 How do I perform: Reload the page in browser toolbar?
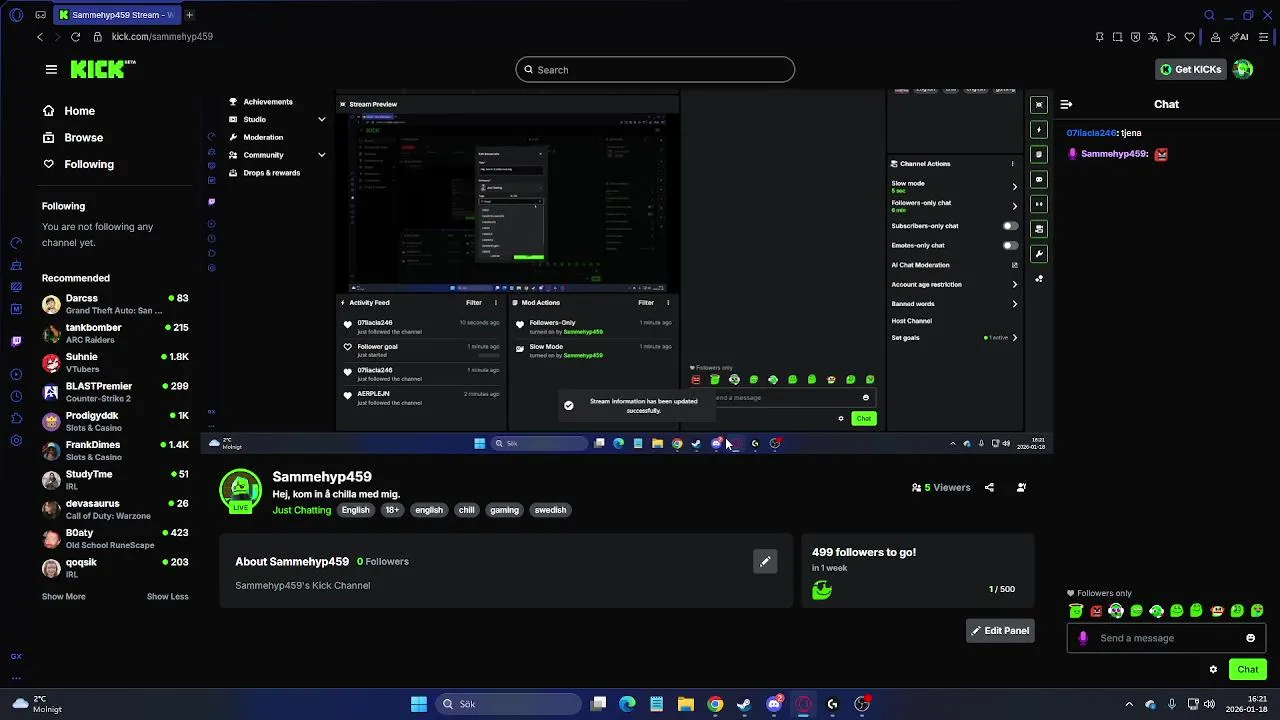[x=75, y=36]
